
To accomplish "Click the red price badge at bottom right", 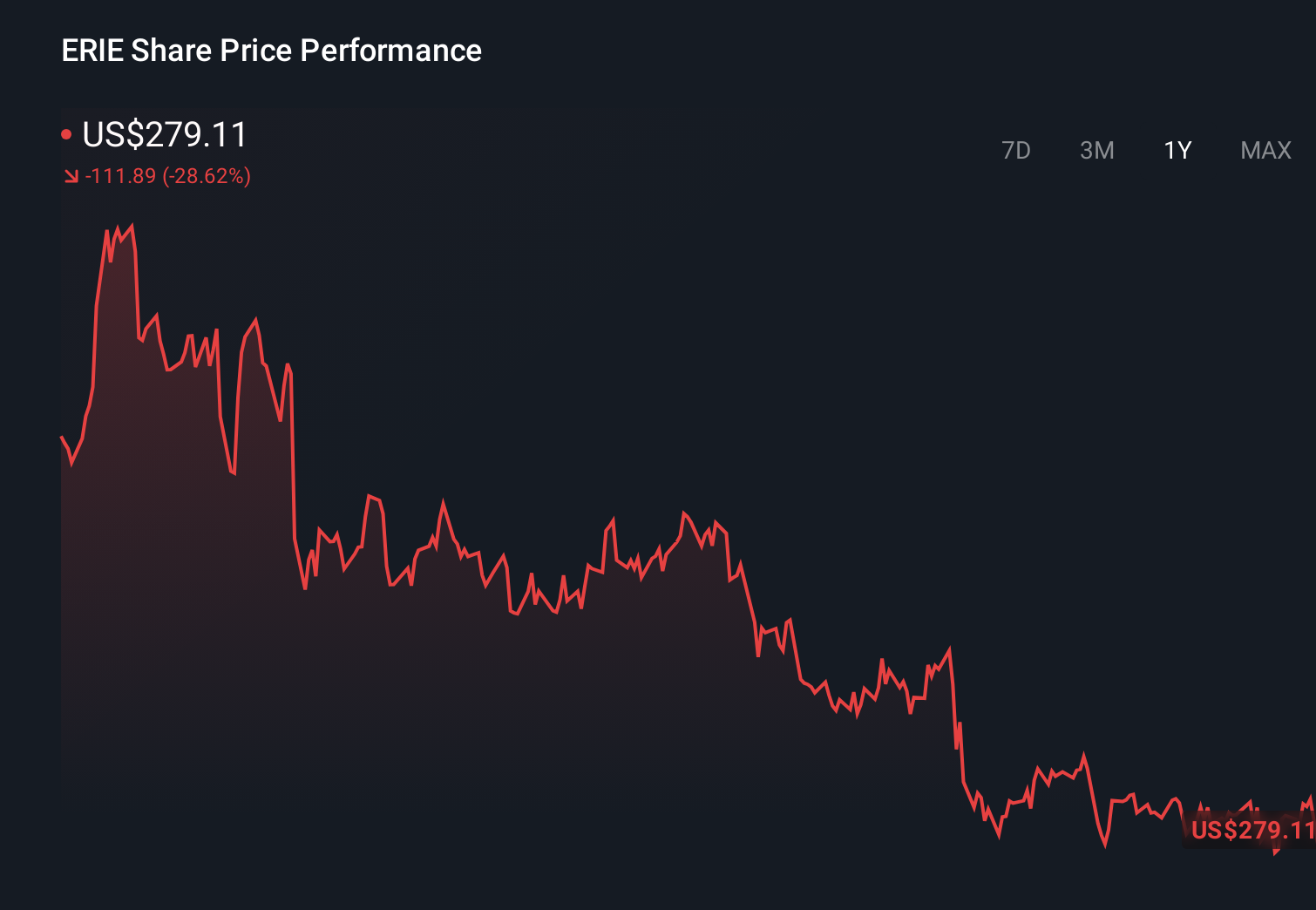I will click(1248, 832).
